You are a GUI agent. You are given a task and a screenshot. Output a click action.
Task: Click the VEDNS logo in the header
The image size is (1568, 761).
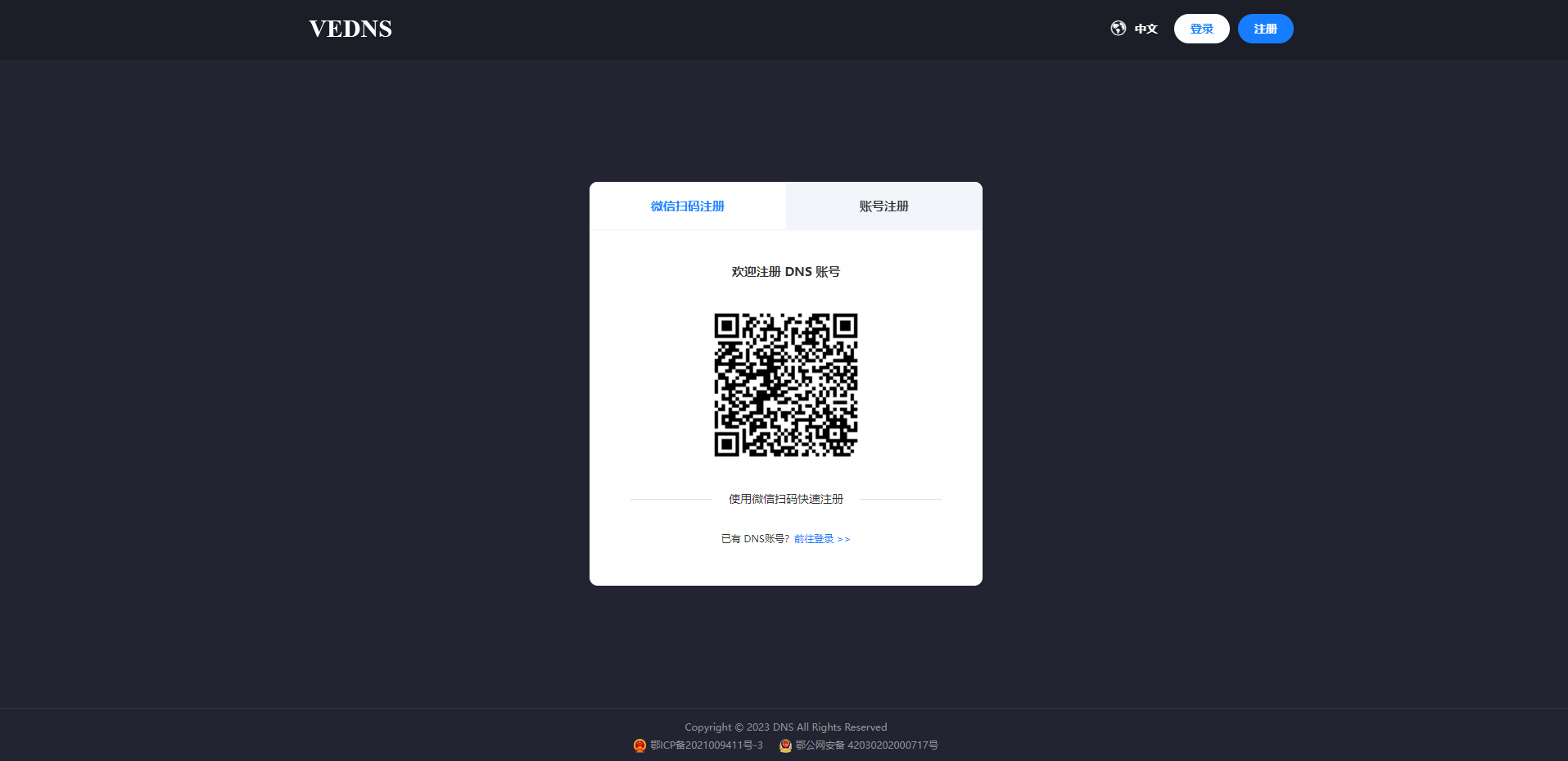click(x=350, y=29)
